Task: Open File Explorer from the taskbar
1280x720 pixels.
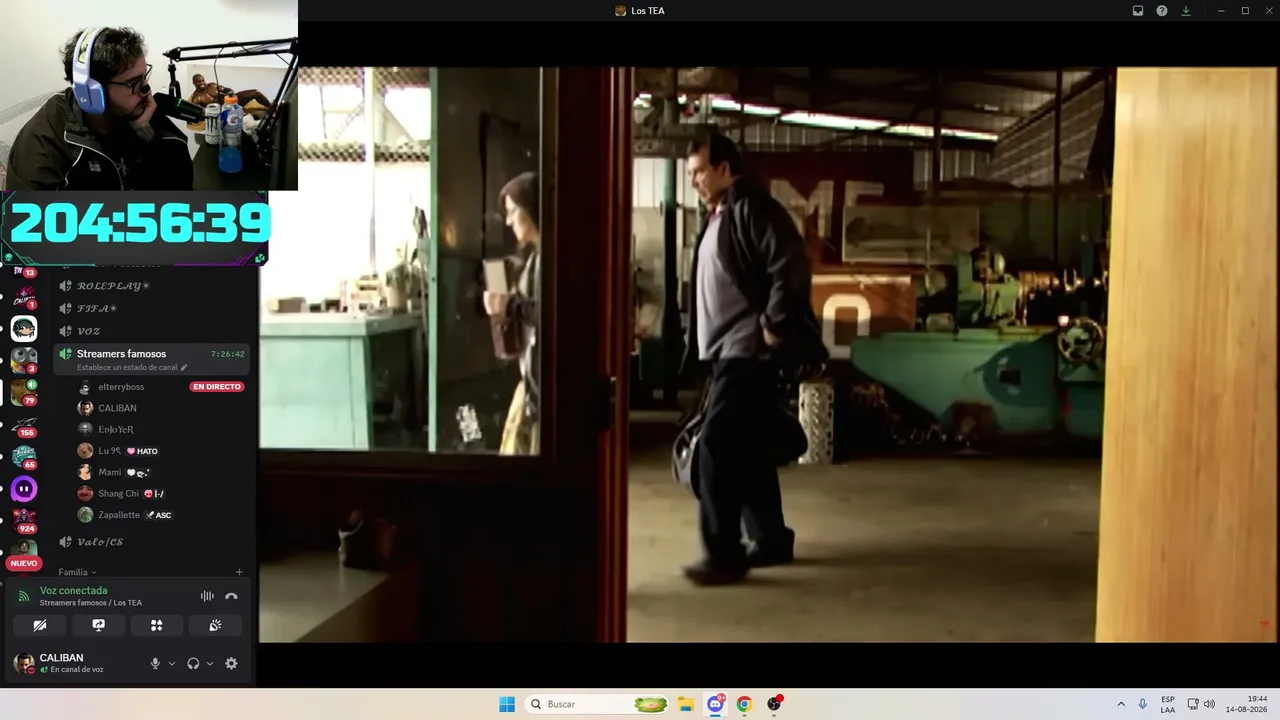Action: pos(686,704)
